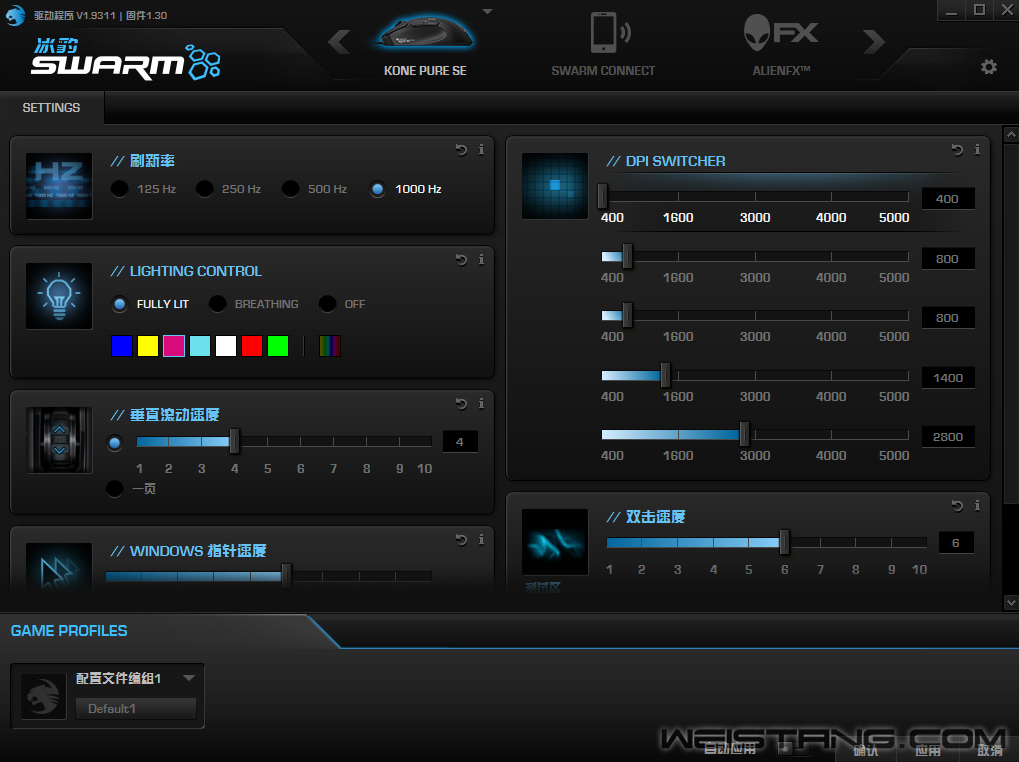
Task: Click the settings scrollbar down arrow
Action: pyautogui.click(x=1011, y=602)
